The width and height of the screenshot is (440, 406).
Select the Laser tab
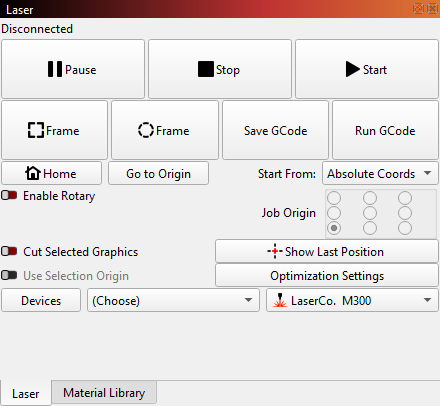click(x=26, y=394)
